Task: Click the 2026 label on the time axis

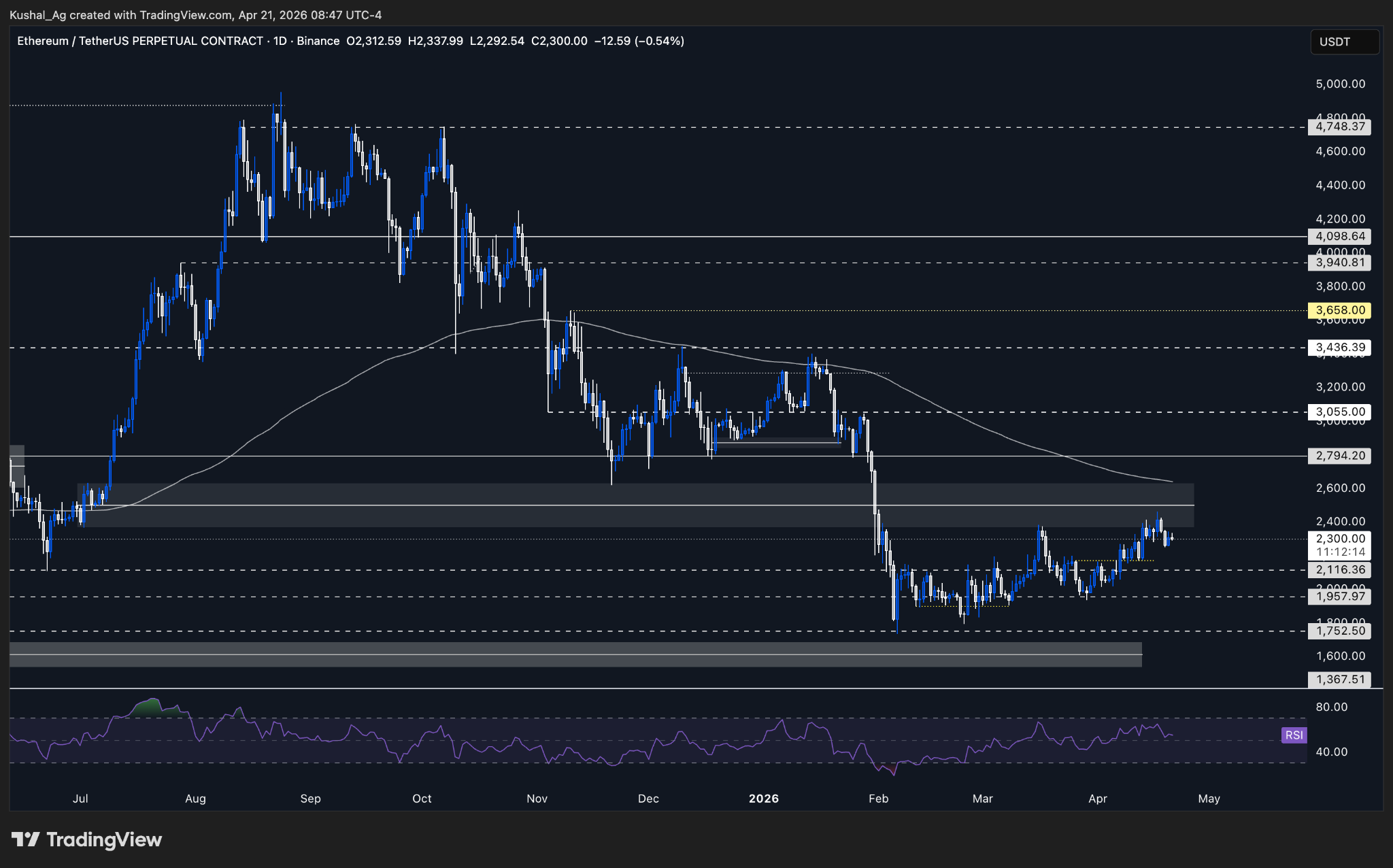Action: pos(764,799)
